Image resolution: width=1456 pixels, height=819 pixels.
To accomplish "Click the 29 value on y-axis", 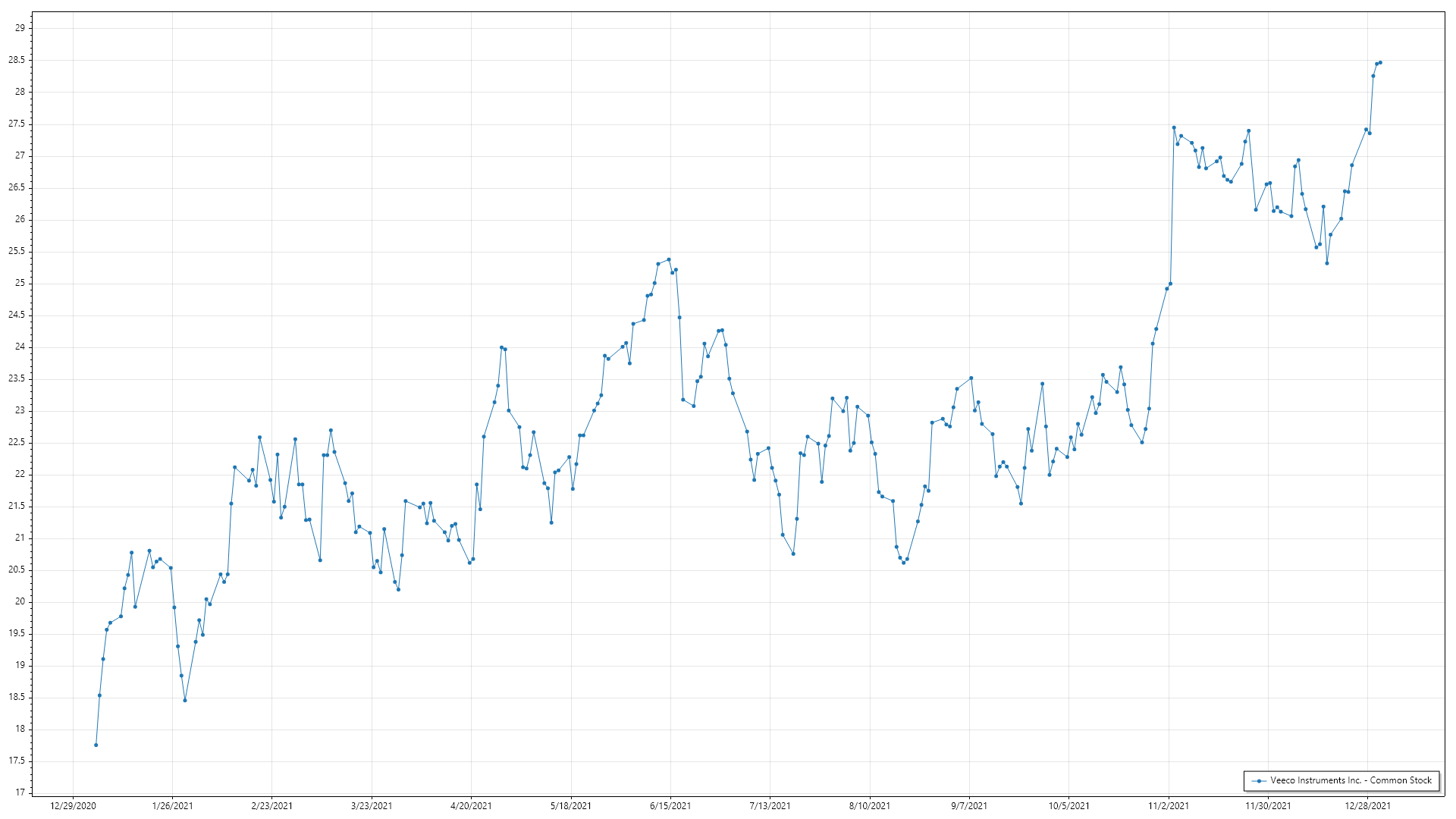I will pos(20,28).
